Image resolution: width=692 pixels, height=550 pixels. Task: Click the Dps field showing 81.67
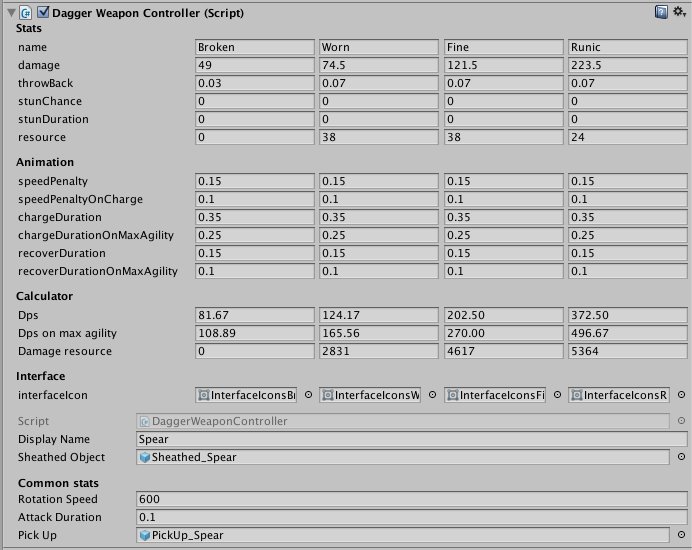click(255, 315)
